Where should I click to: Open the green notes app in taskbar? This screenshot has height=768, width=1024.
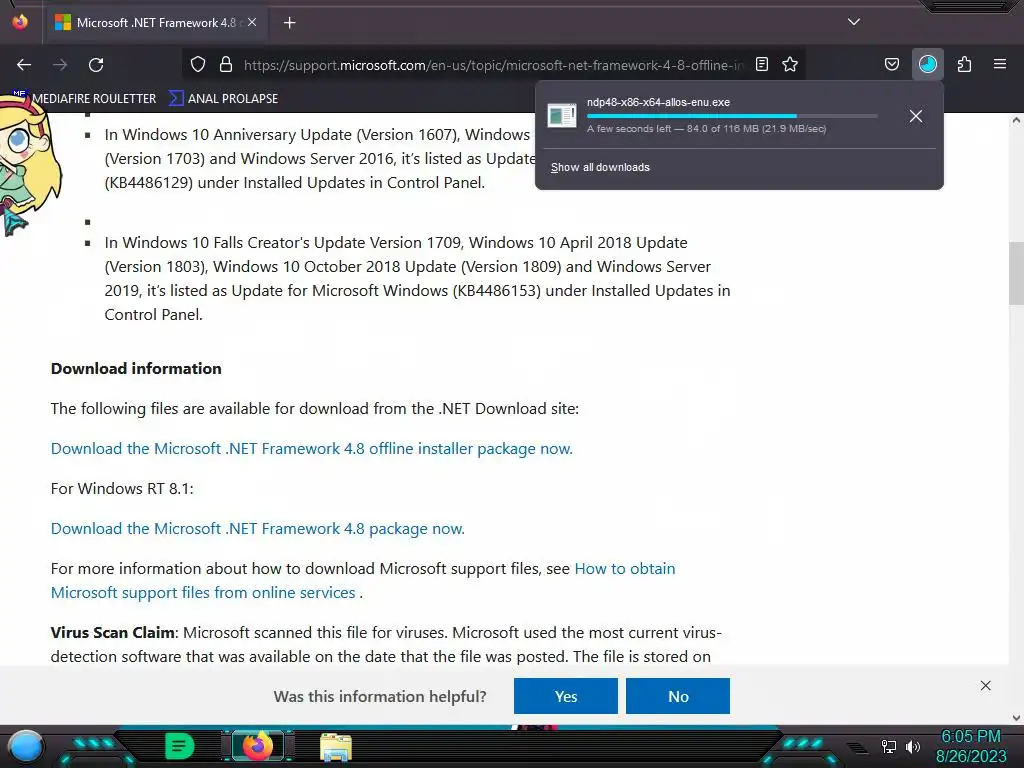(179, 746)
